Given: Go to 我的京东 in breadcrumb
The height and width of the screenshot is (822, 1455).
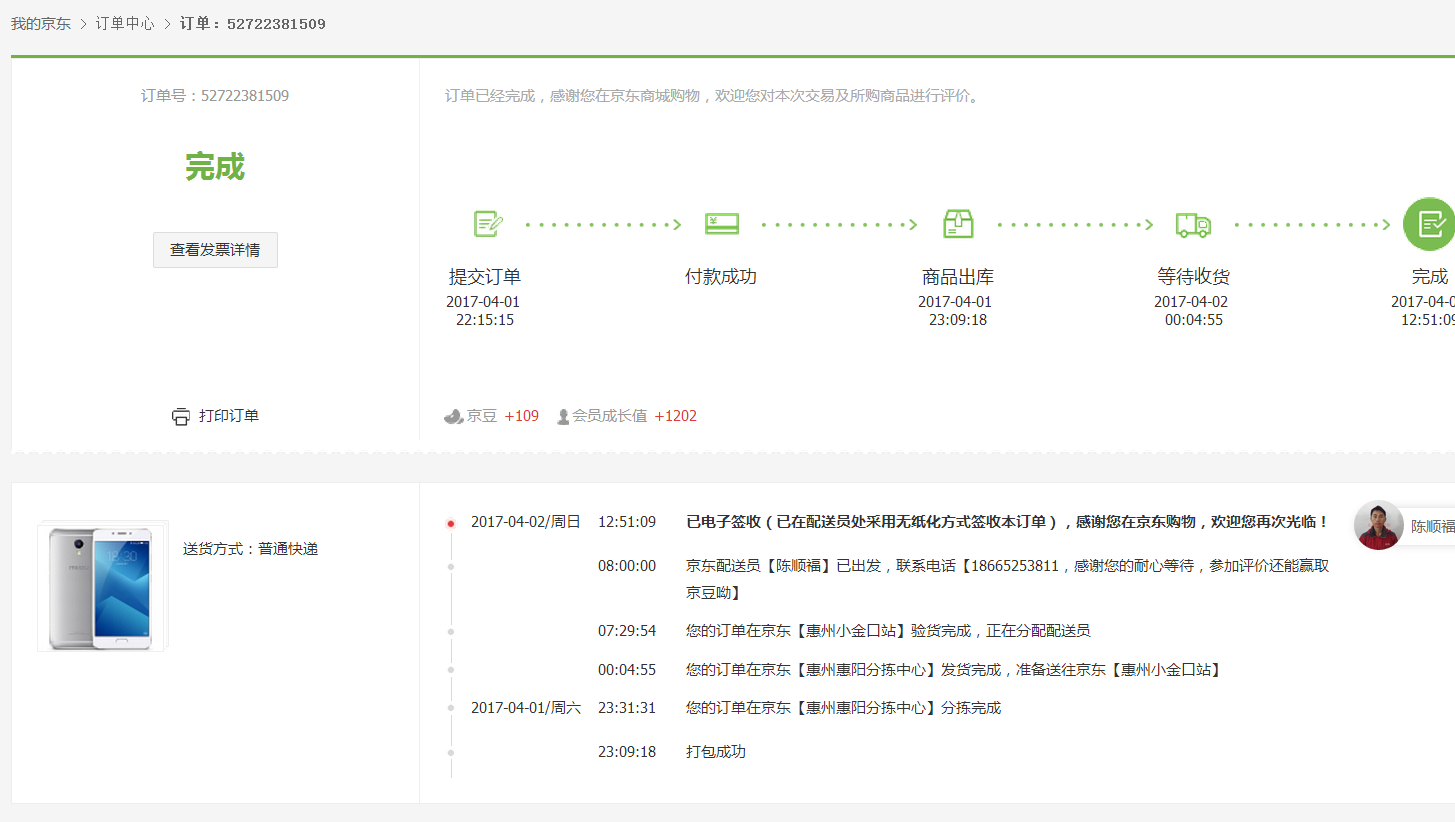Looking at the screenshot, I should (x=41, y=23).
